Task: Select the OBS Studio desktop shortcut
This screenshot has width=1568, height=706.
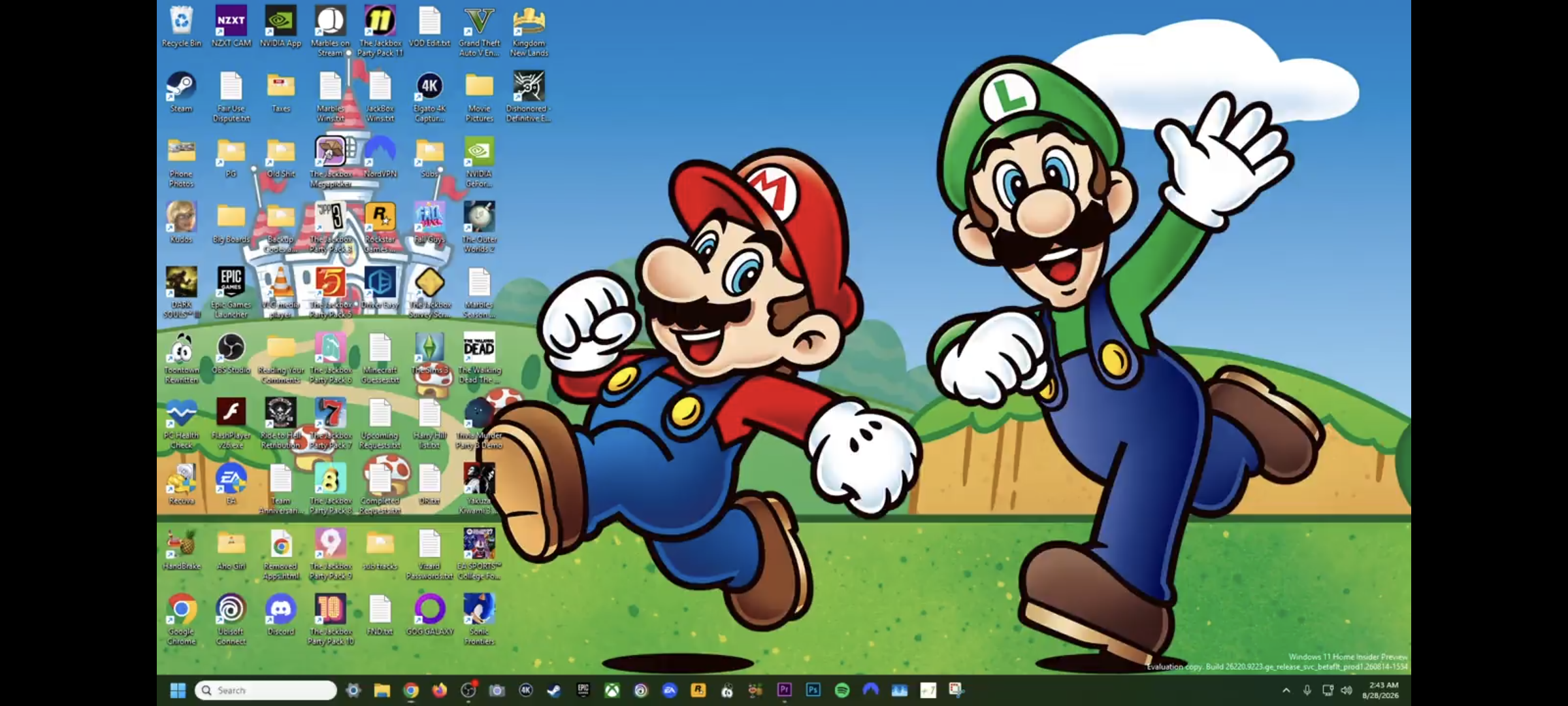Action: click(x=231, y=353)
